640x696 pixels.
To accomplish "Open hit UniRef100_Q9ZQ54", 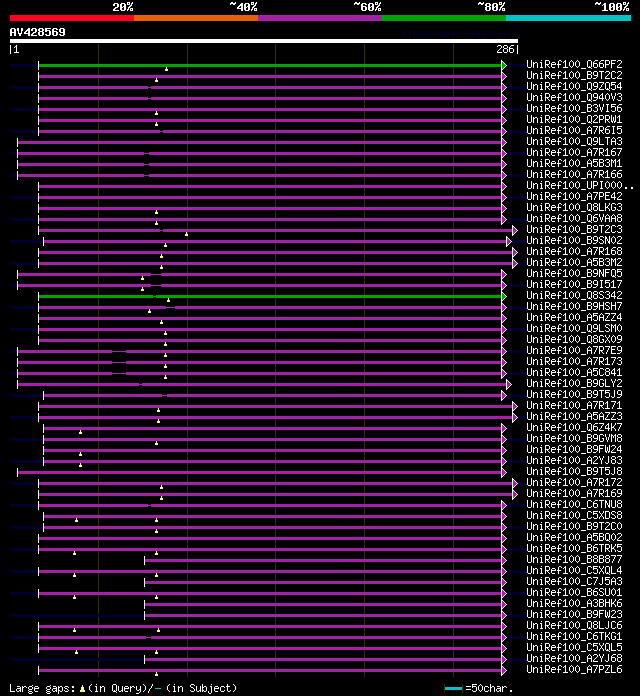I will [x=574, y=87].
